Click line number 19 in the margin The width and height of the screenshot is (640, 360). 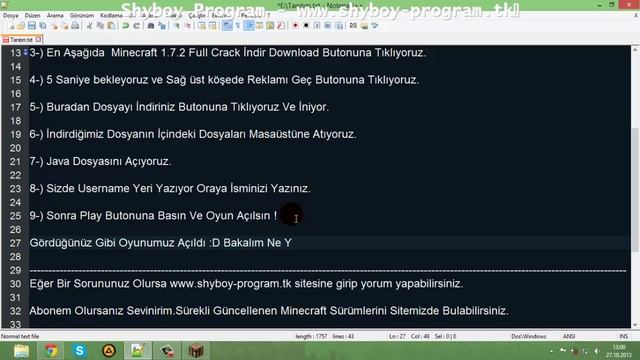(15, 134)
